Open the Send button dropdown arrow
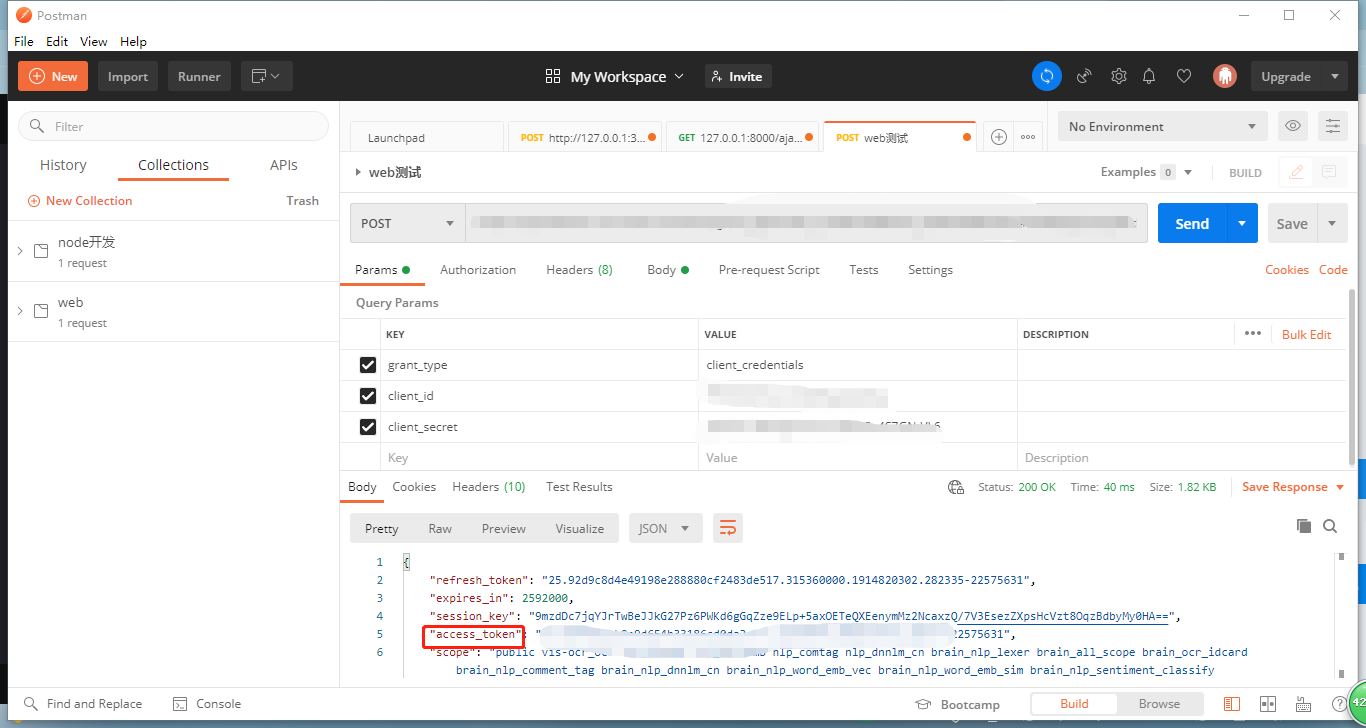This screenshot has height=728, width=1366. click(x=1241, y=223)
